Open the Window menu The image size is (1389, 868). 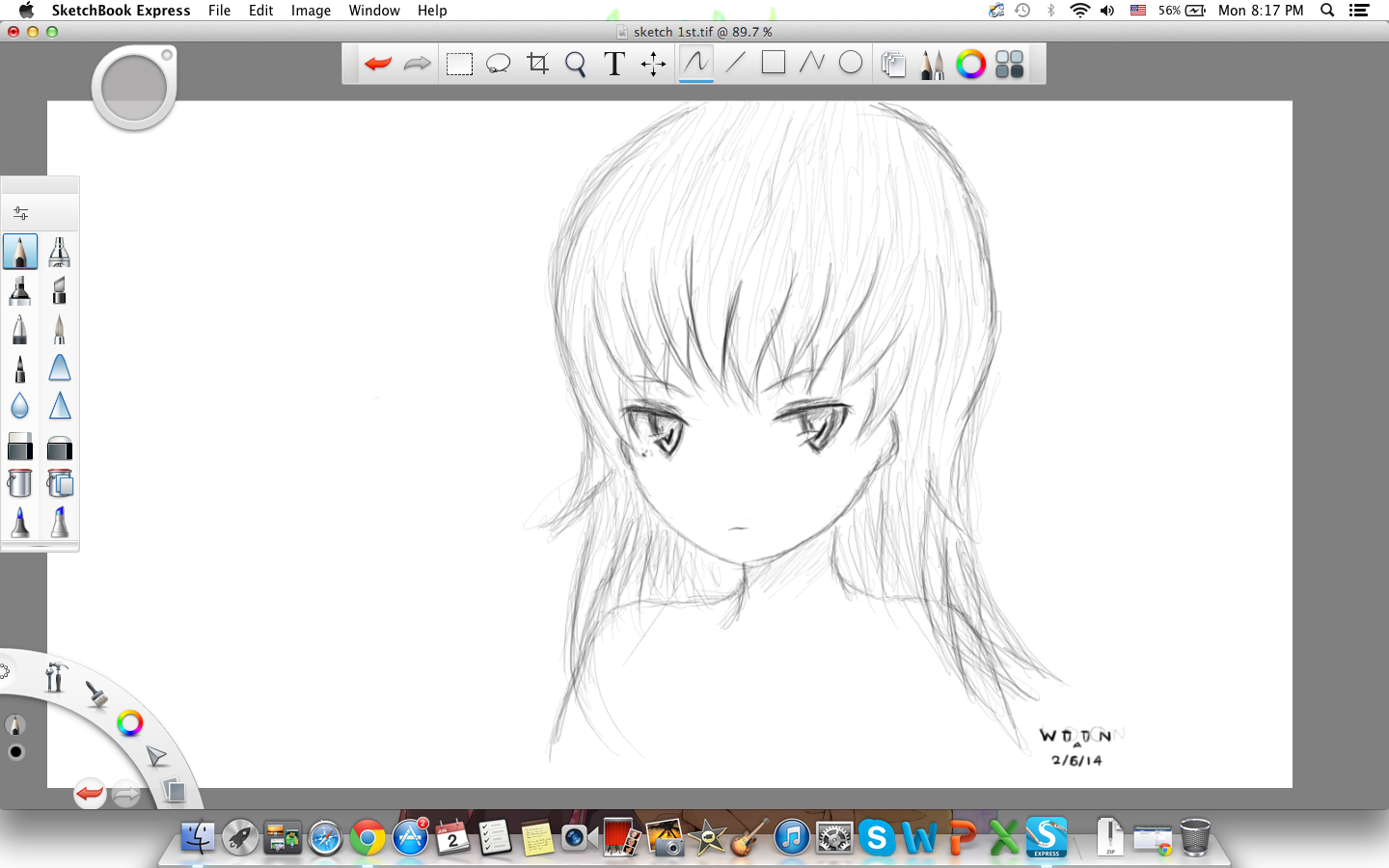[374, 11]
